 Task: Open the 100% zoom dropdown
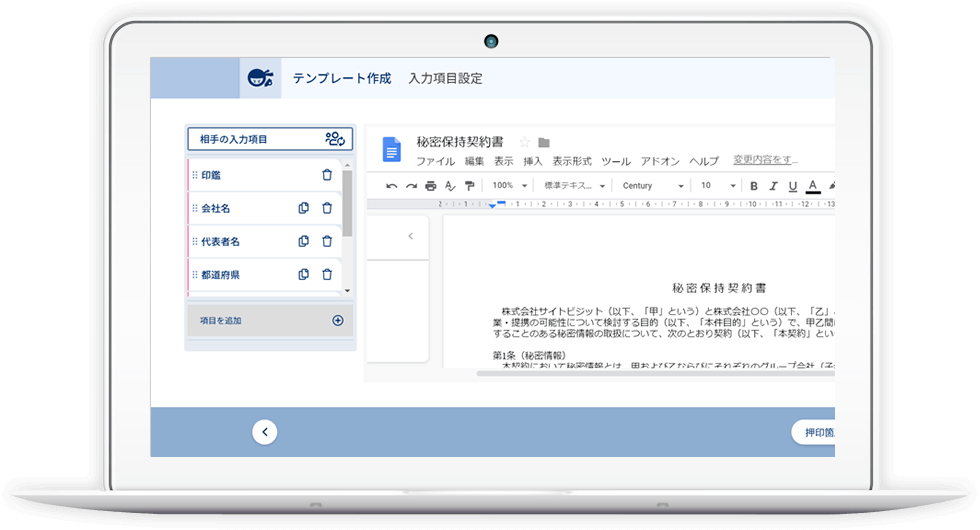point(509,186)
